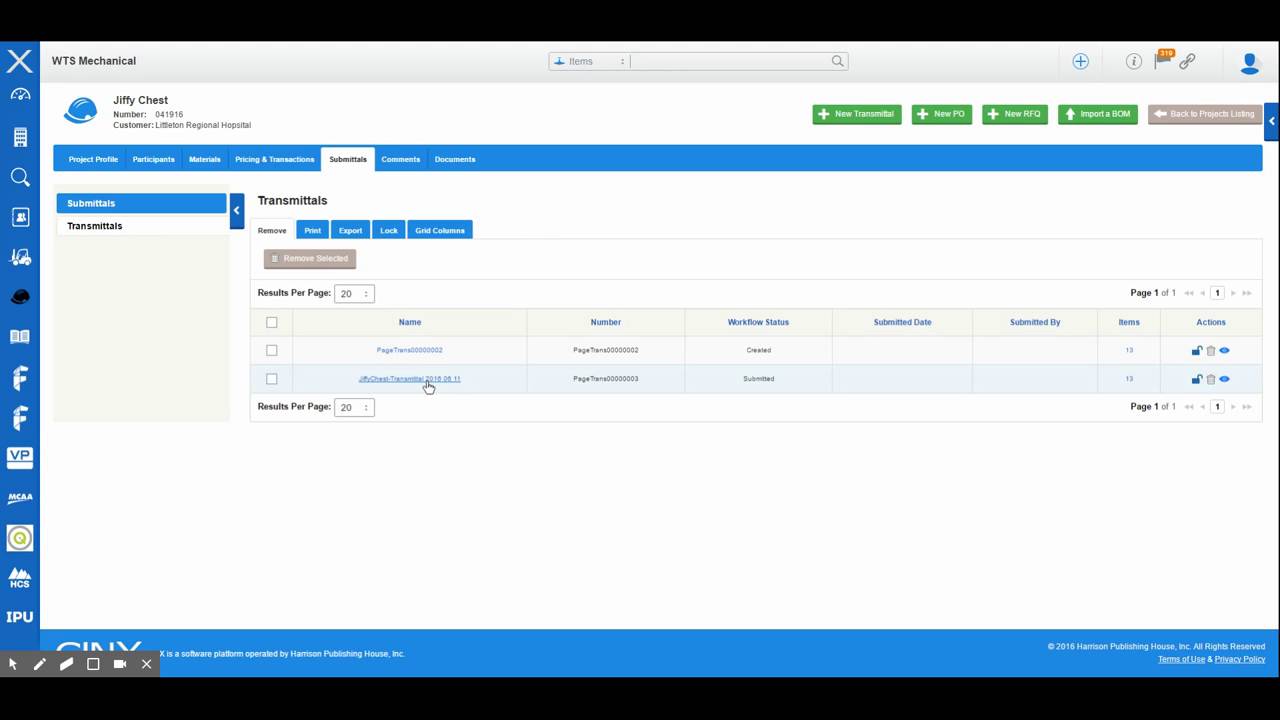Select the Grid Columns tab
The width and height of the screenshot is (1280, 720).
[x=440, y=230]
